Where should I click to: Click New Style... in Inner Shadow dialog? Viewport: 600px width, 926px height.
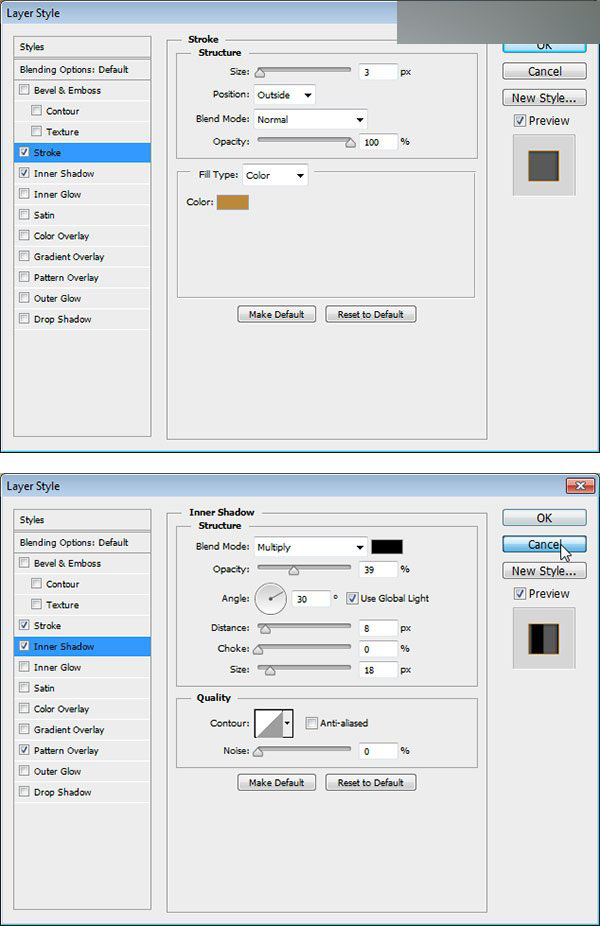pyautogui.click(x=544, y=571)
